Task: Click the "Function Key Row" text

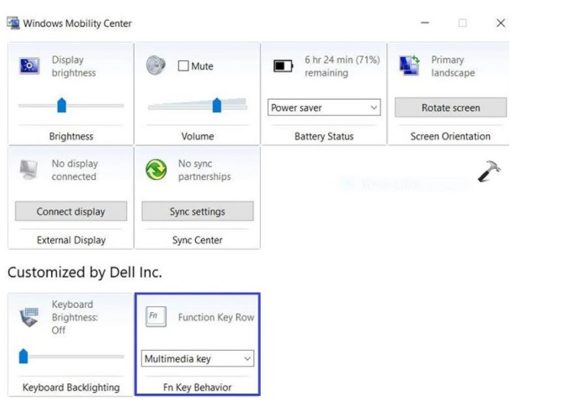Action: pyautogui.click(x=216, y=317)
